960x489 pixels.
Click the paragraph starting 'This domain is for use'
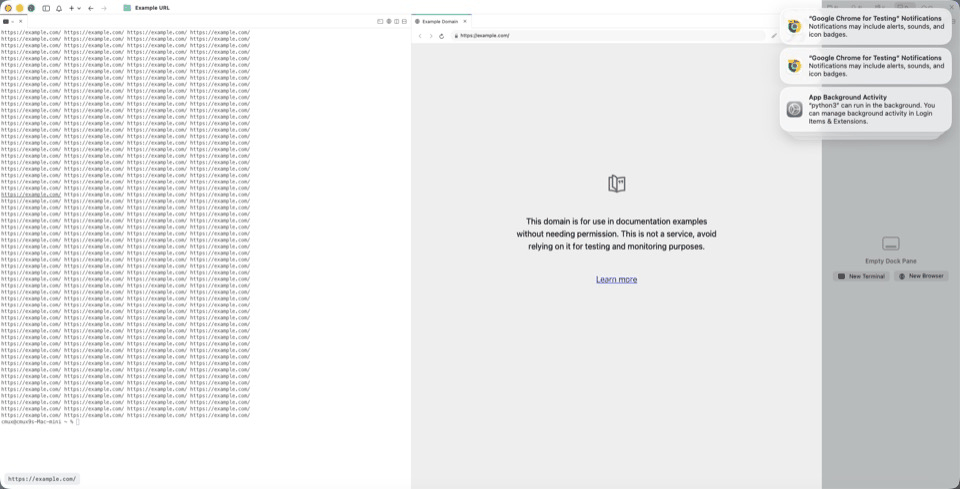pyautogui.click(x=617, y=234)
